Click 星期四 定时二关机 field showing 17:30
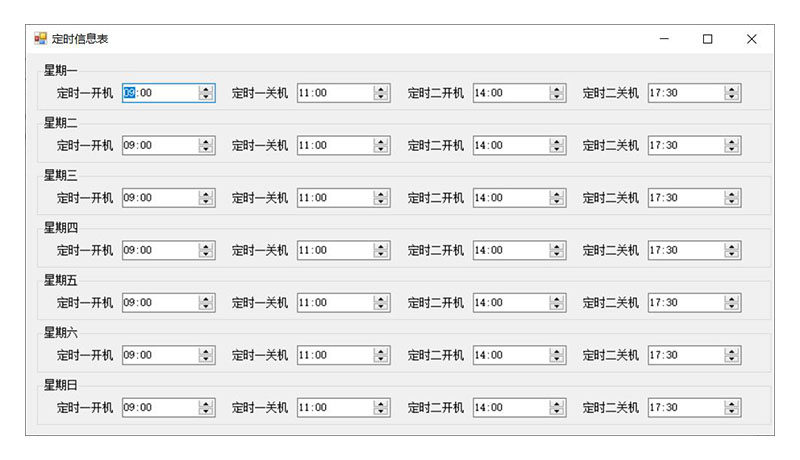Screen dimensions: 800x460 coord(694,250)
